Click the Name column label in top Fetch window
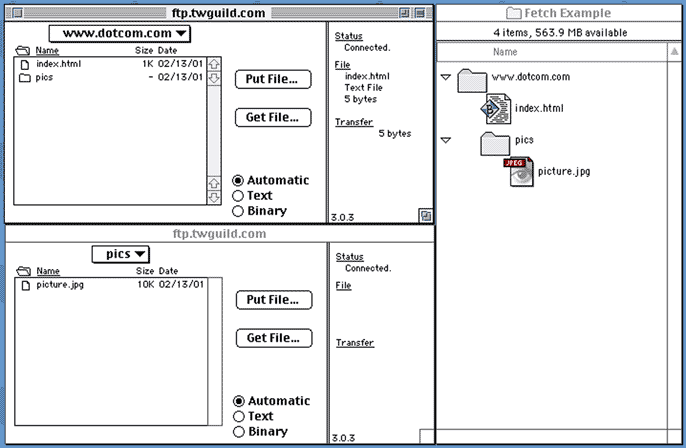The image size is (686, 448). click(x=47, y=50)
